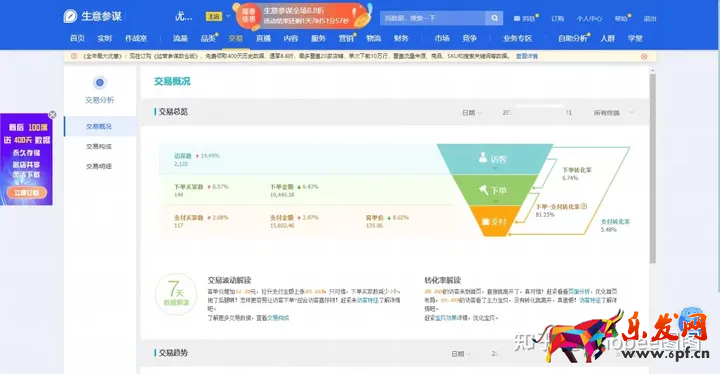Click the 查看详情 link

click(527, 56)
